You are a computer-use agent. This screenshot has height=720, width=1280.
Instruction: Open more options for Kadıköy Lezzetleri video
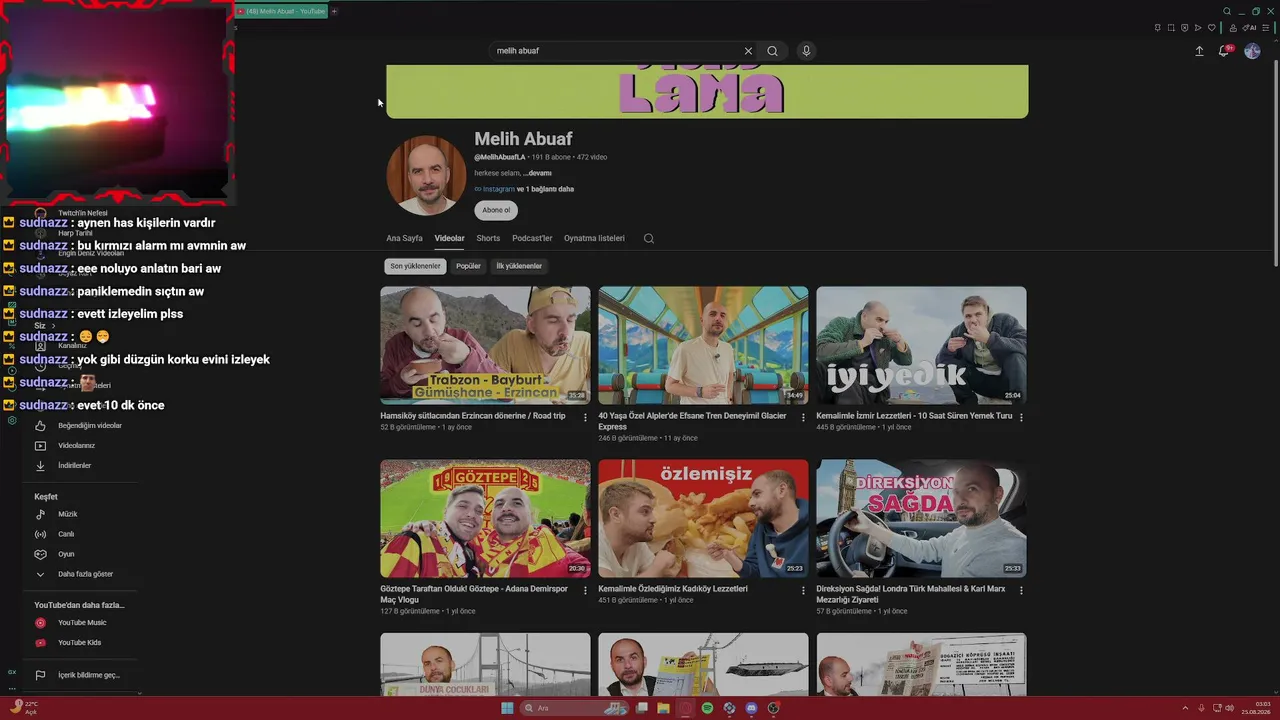point(803,591)
